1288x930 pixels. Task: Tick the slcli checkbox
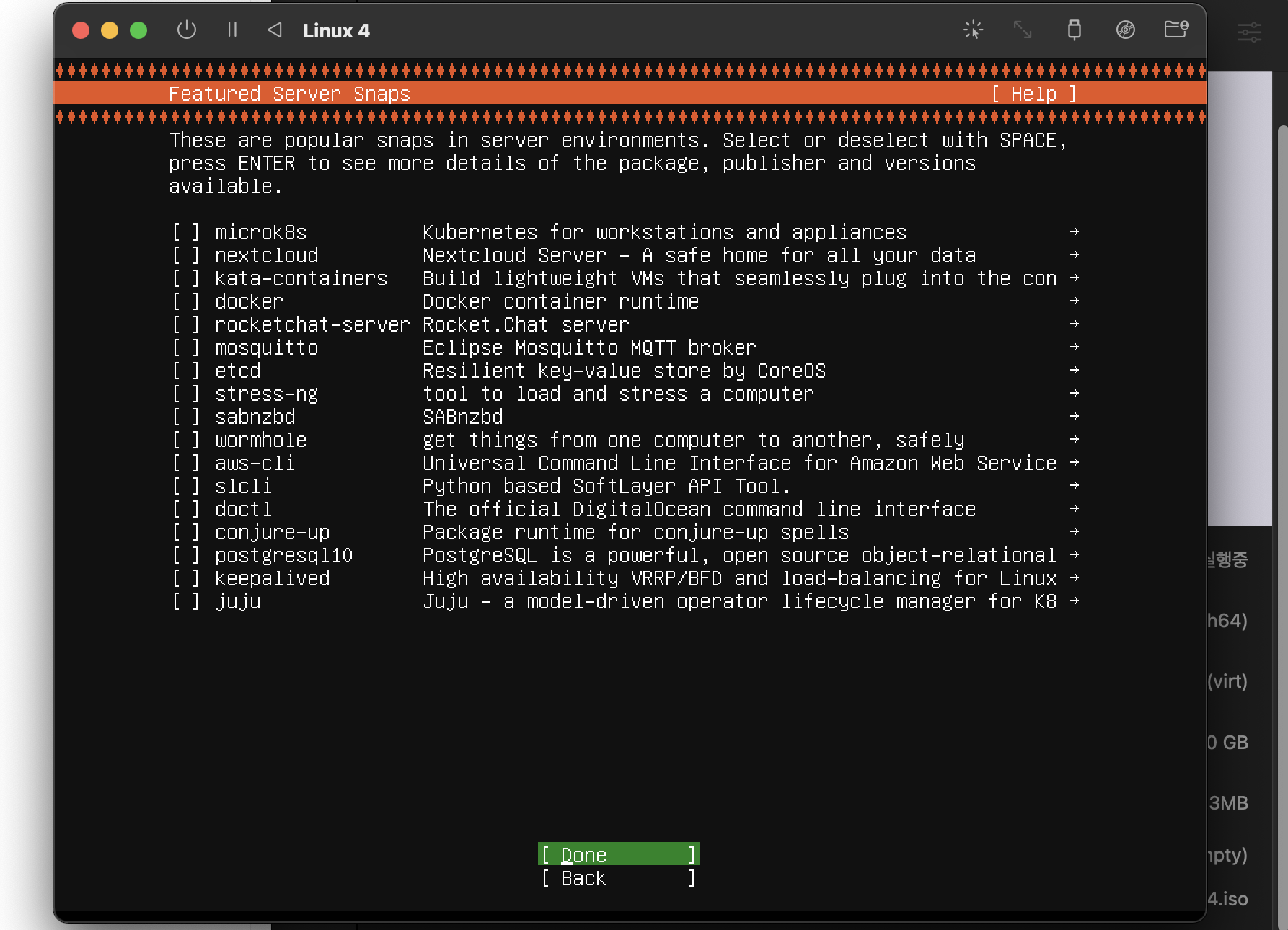click(x=185, y=486)
